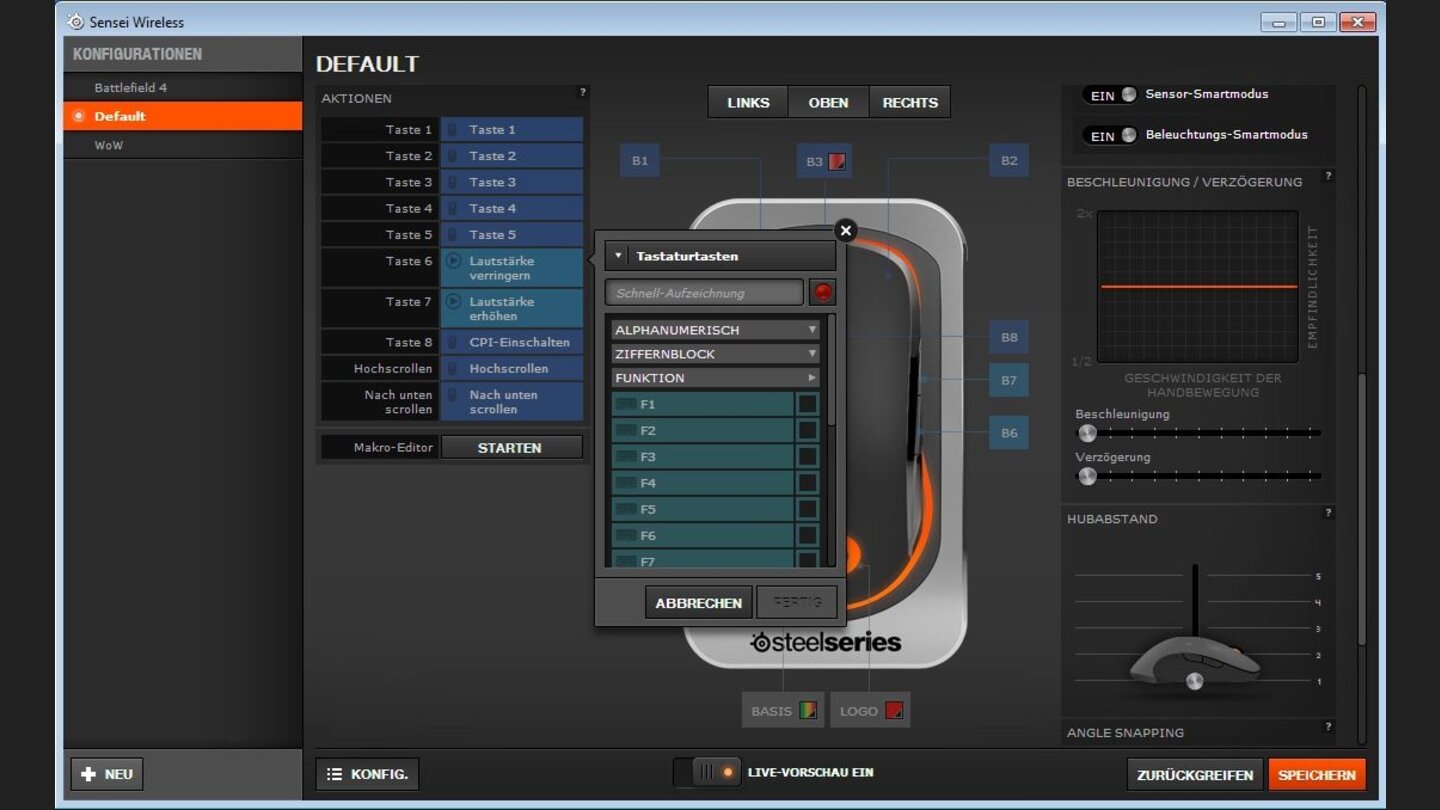Click the Verzögerung slider handle

1087,476
